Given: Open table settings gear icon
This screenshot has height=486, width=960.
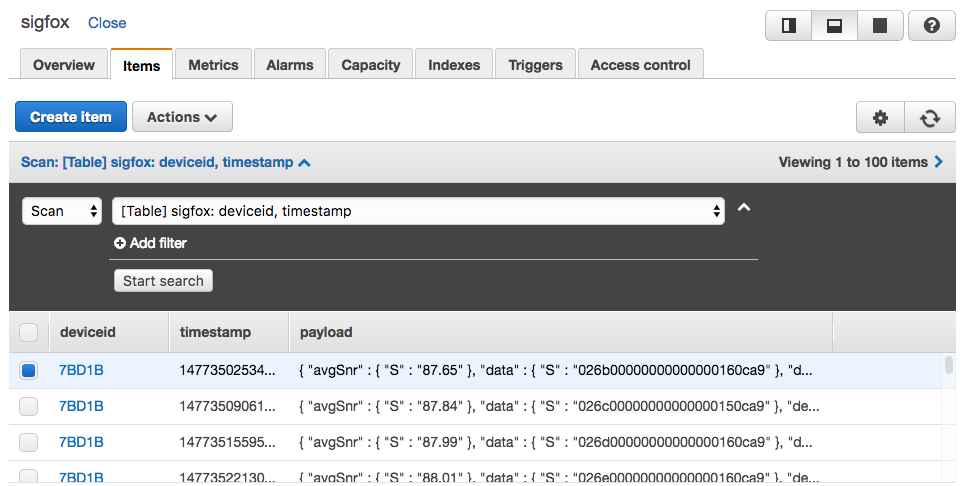Looking at the screenshot, I should [x=880, y=118].
